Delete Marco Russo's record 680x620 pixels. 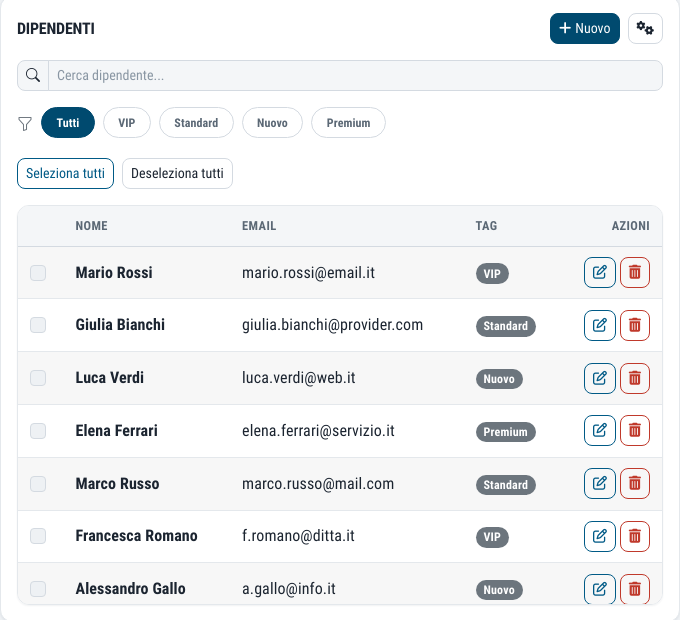[634, 483]
